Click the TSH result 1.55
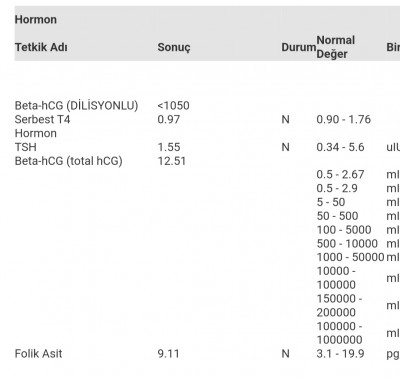The width and height of the screenshot is (400, 379). pos(169,147)
